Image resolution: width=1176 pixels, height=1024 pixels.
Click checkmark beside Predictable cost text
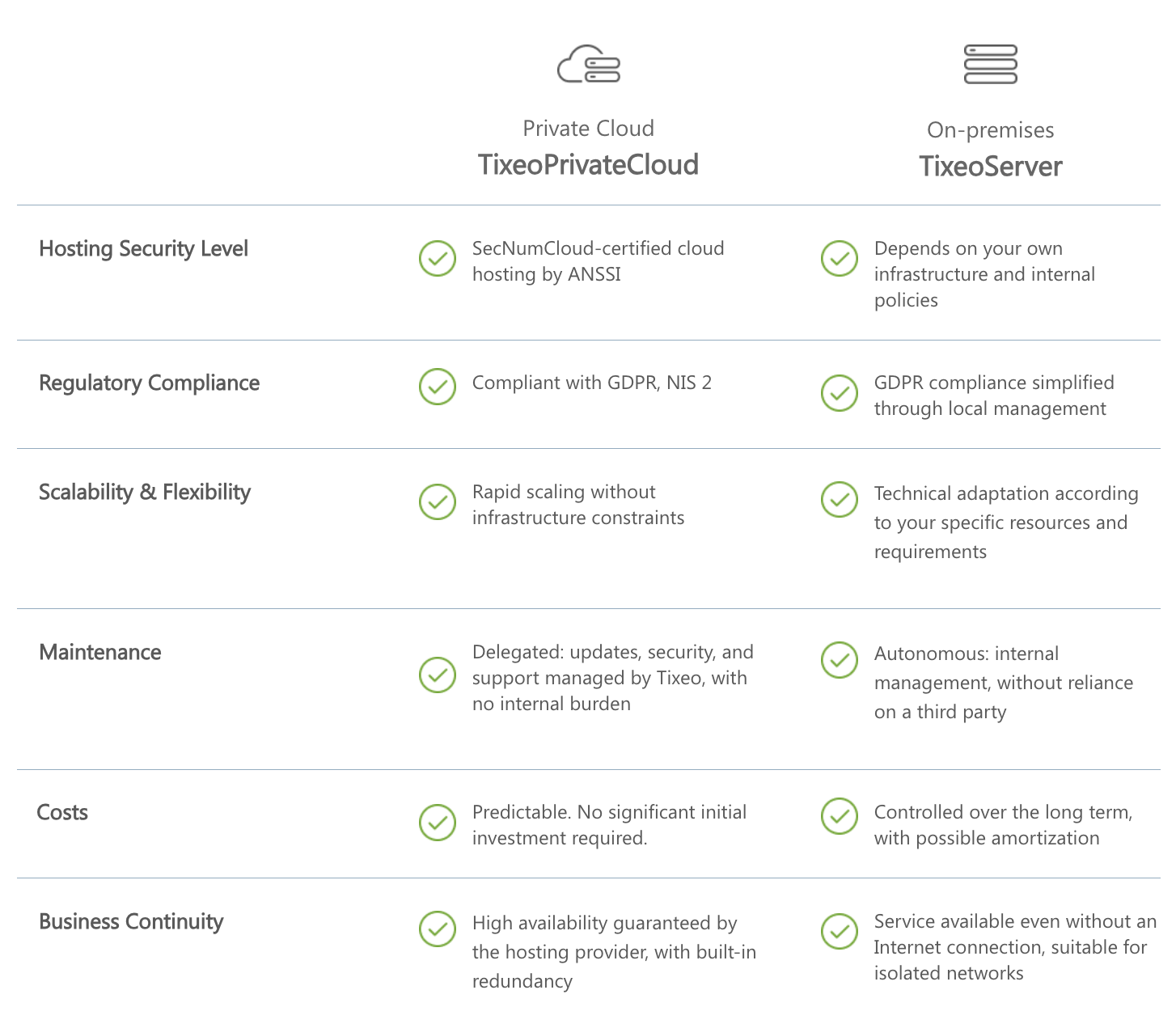(x=438, y=823)
